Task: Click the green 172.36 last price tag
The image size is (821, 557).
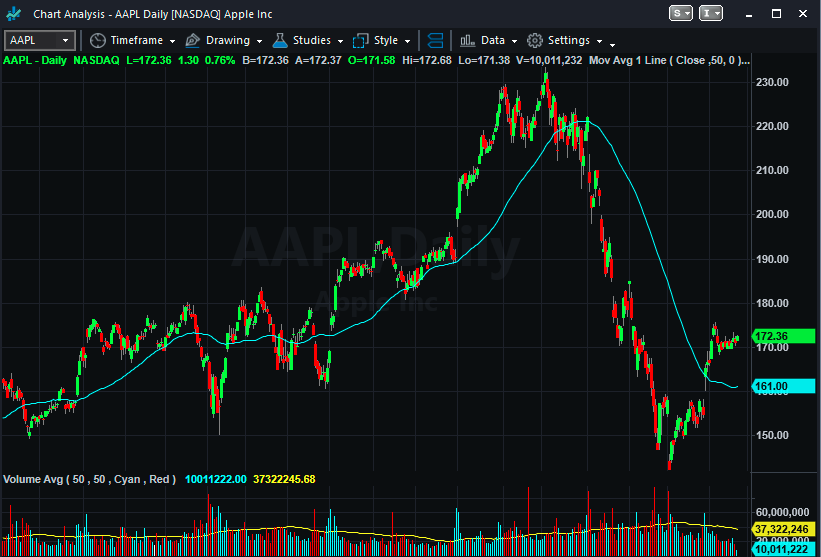Action: point(784,336)
